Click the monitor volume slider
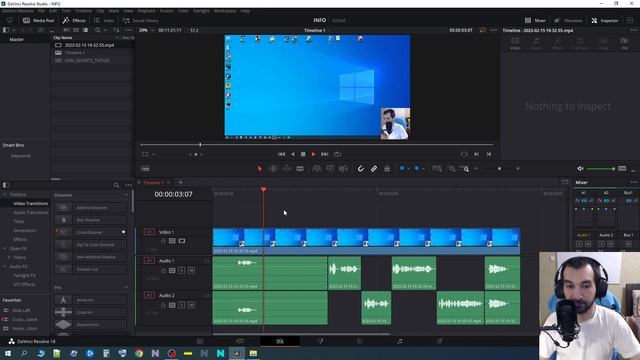 click(600, 169)
